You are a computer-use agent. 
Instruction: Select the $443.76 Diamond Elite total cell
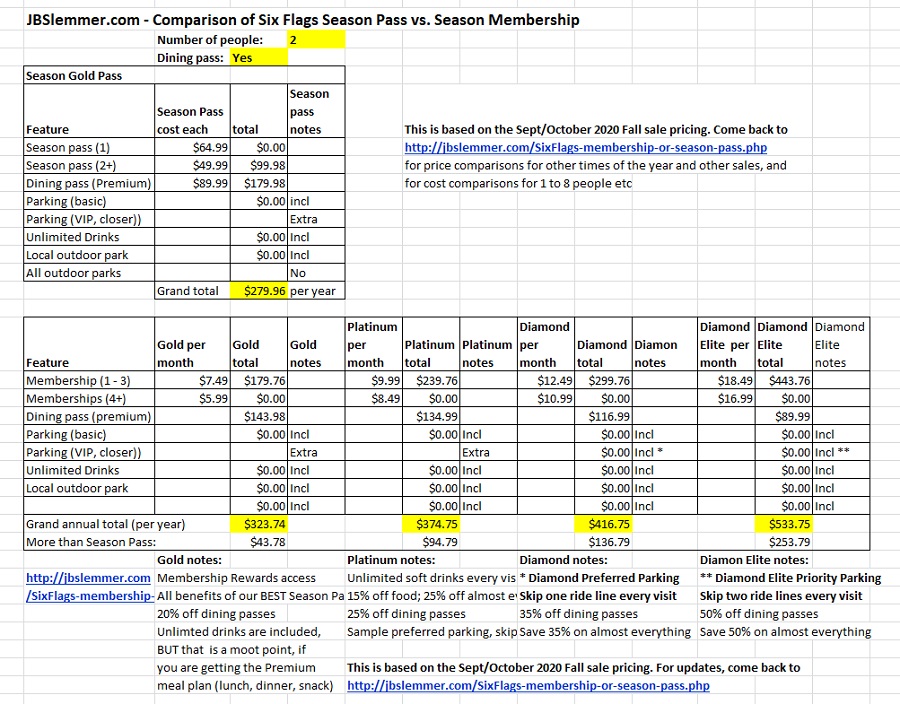point(783,380)
